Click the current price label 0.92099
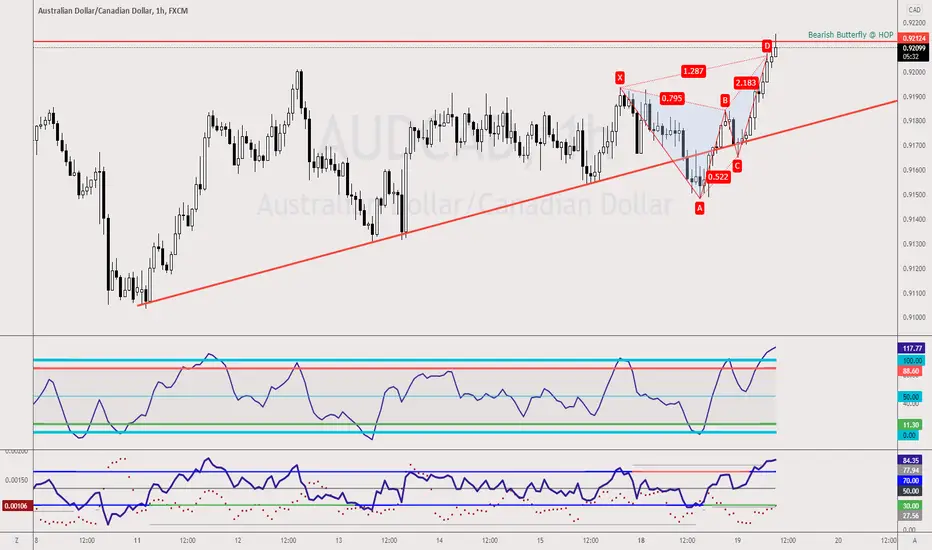The width and height of the screenshot is (932, 550). [914, 48]
